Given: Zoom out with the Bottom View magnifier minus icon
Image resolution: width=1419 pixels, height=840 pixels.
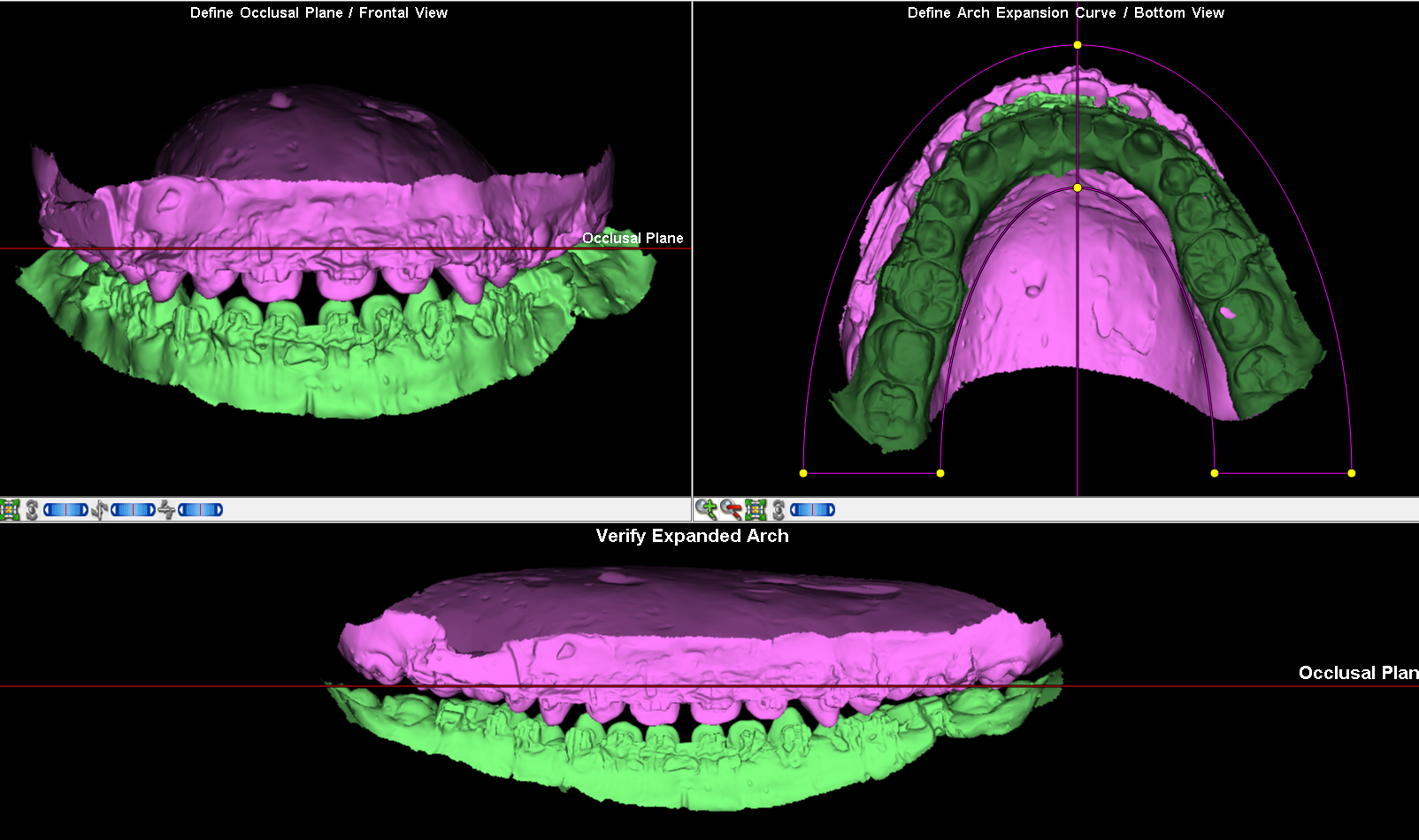Looking at the screenshot, I should click(x=731, y=509).
